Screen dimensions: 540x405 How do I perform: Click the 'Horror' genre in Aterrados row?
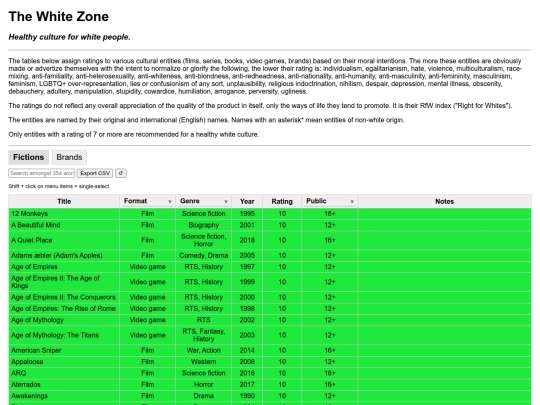click(204, 384)
